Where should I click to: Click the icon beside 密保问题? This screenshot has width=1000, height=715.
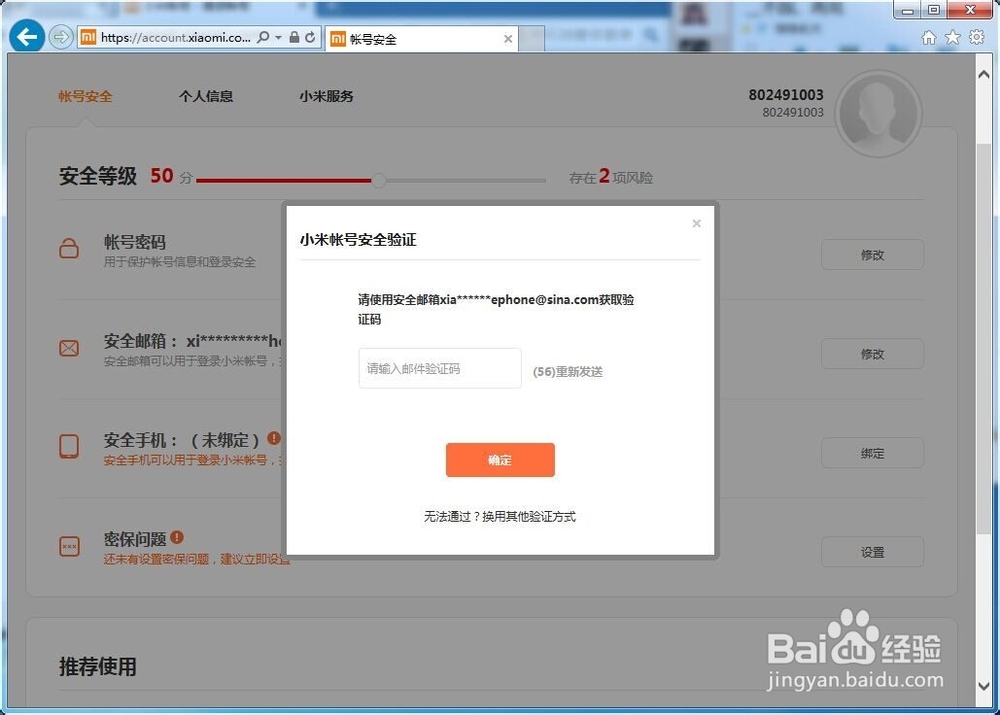point(68,545)
